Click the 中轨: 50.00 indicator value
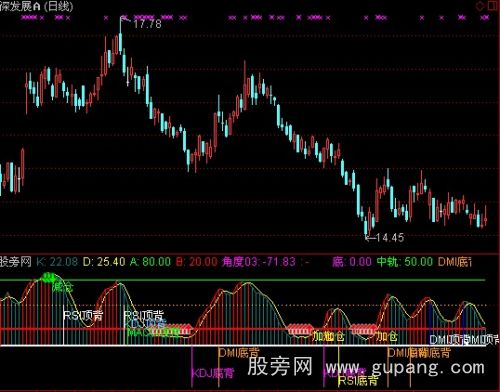 (x=405, y=262)
